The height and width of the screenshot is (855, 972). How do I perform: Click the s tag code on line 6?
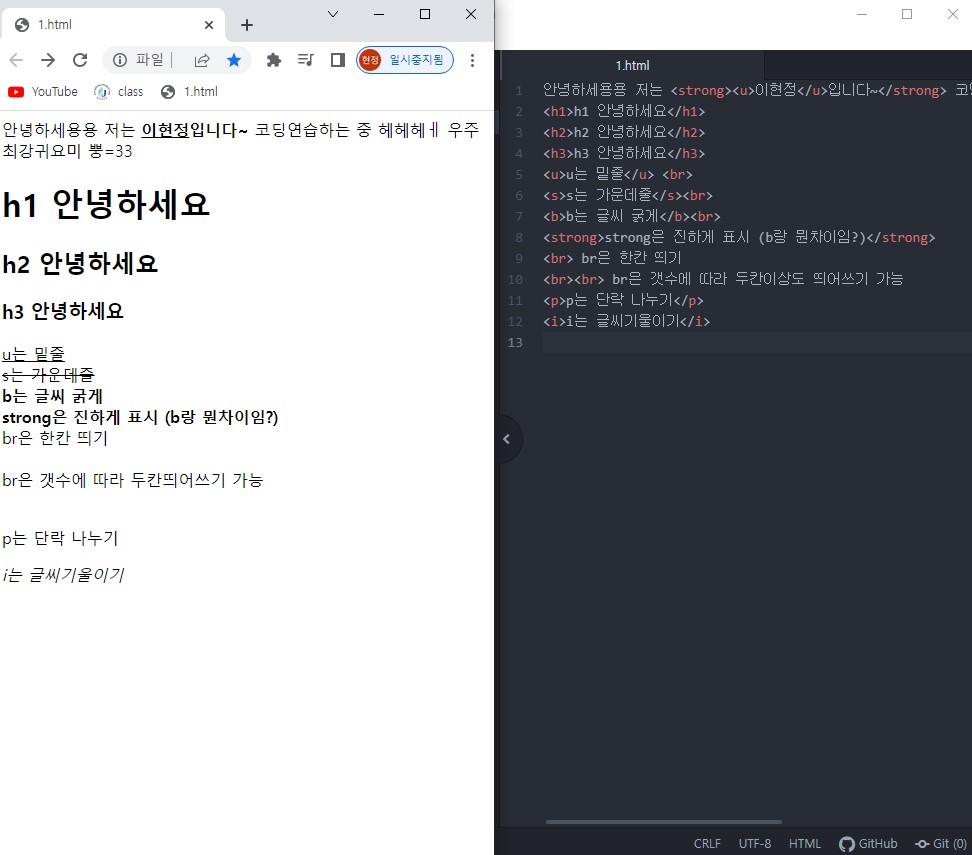627,195
